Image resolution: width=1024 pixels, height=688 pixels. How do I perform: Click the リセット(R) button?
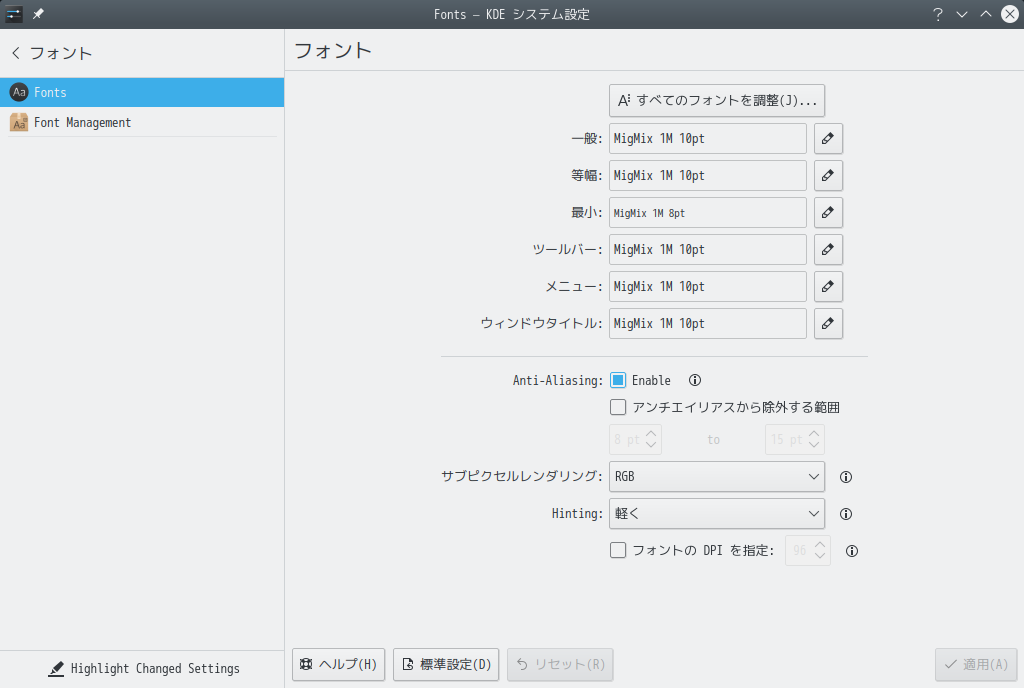tap(560, 665)
